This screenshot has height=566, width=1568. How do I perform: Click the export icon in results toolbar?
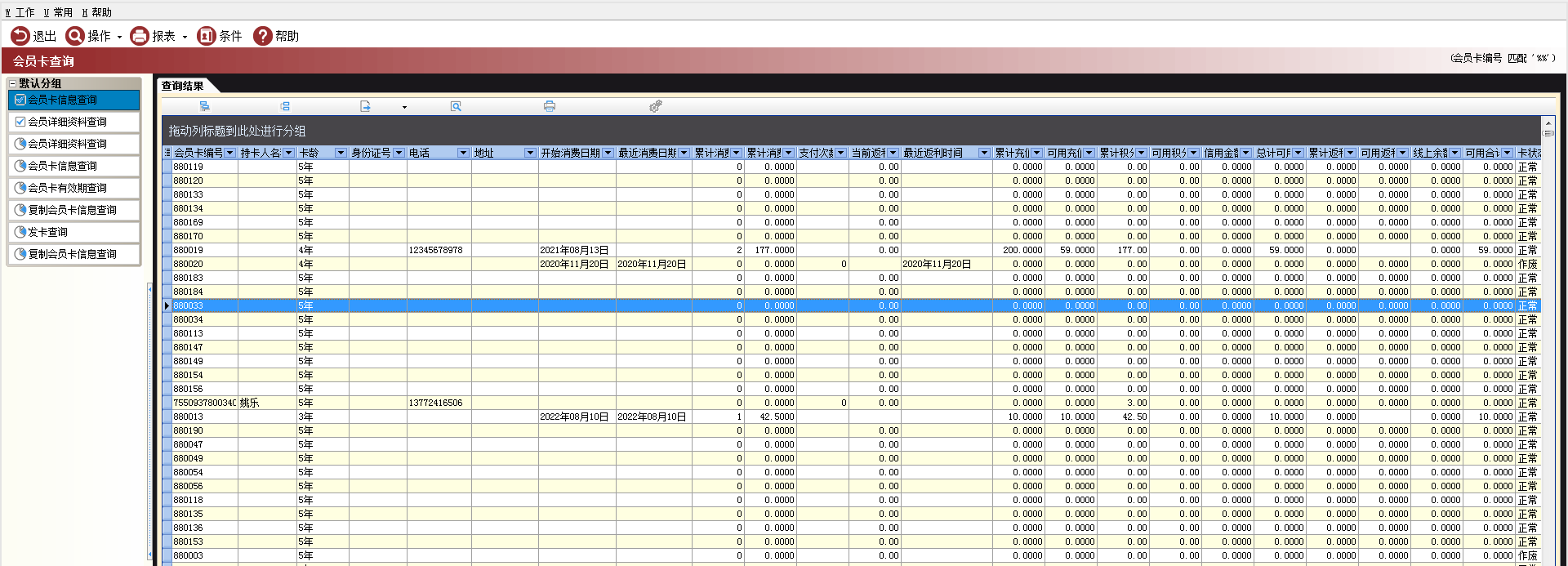click(x=365, y=106)
